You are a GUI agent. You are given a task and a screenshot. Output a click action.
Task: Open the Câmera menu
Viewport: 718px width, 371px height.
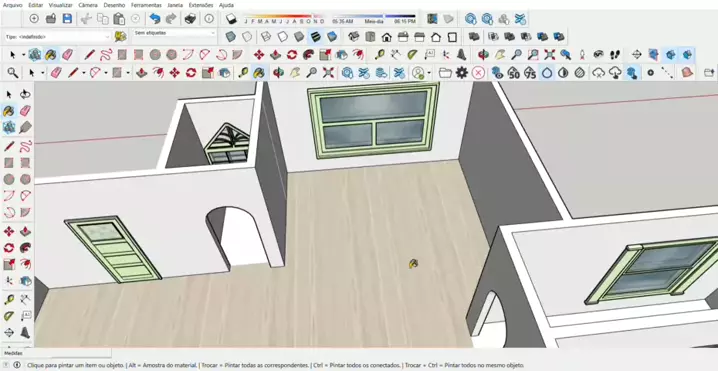coord(87,5)
